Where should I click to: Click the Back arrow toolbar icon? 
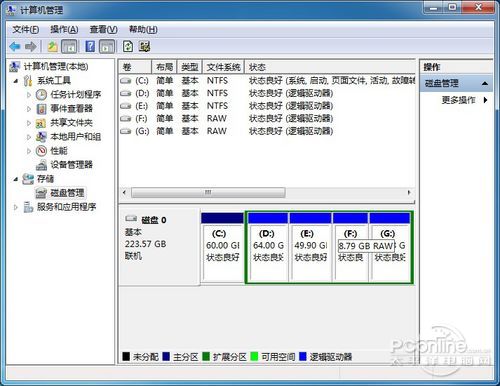coord(14,47)
